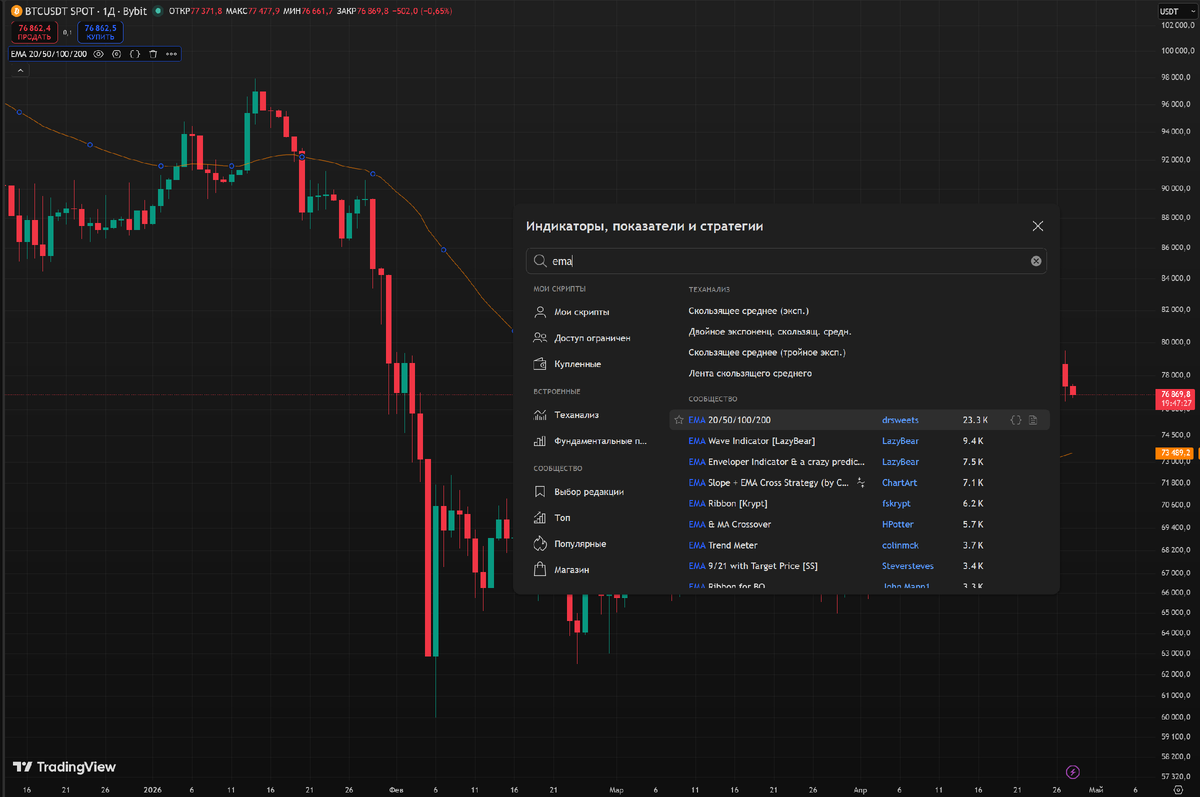1200x797 pixels.
Task: Open 'Выбор редакции' community list
Action: [x=590, y=492]
